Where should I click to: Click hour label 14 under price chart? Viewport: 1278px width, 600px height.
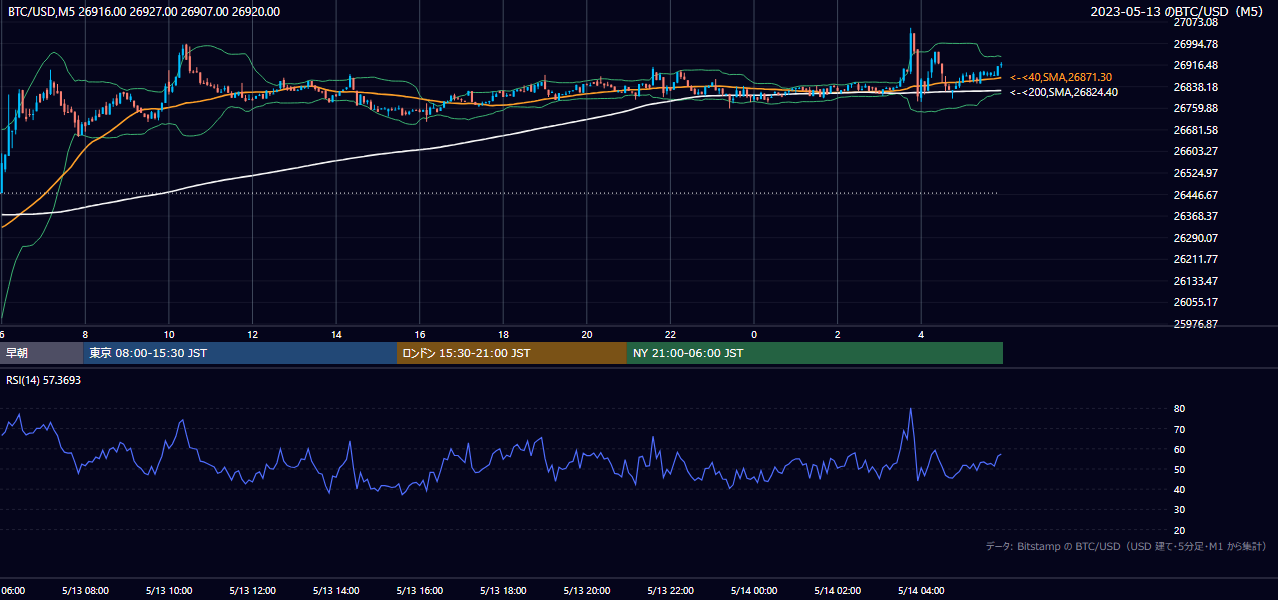[x=336, y=334]
